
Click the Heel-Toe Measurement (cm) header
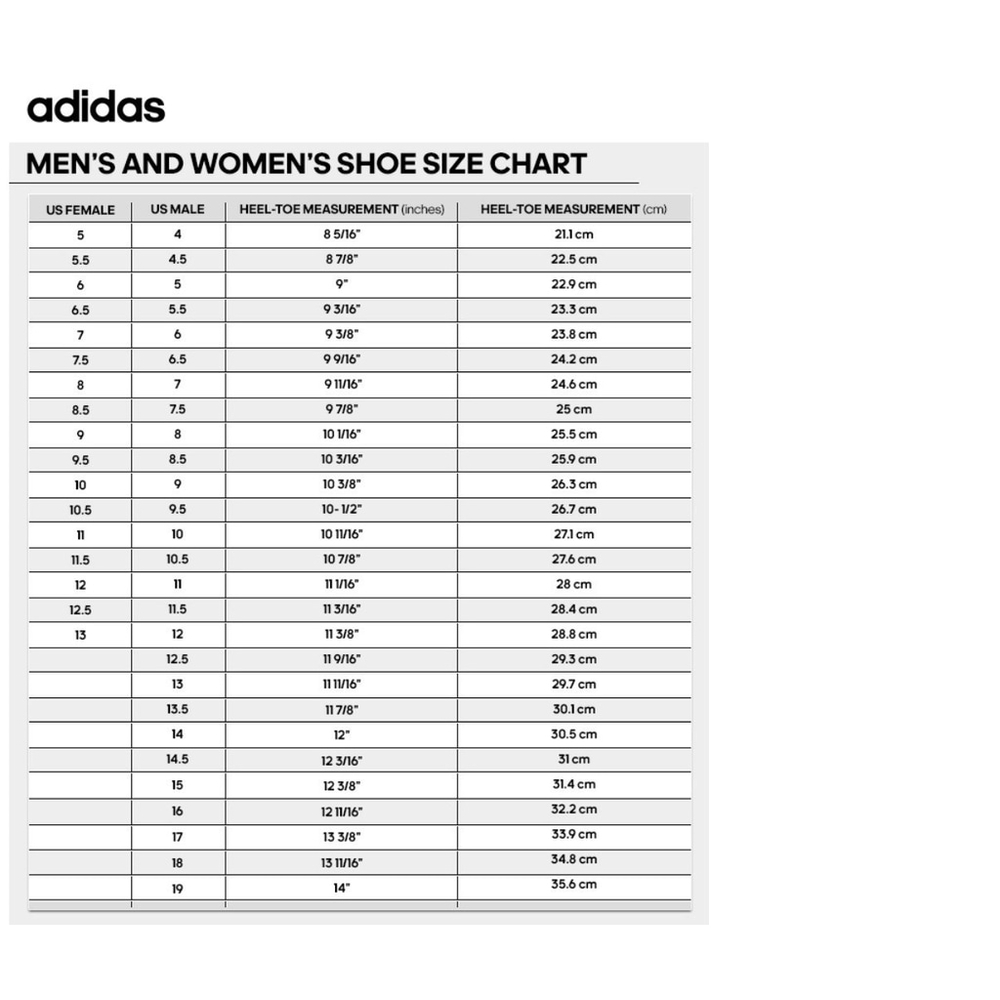click(x=574, y=209)
